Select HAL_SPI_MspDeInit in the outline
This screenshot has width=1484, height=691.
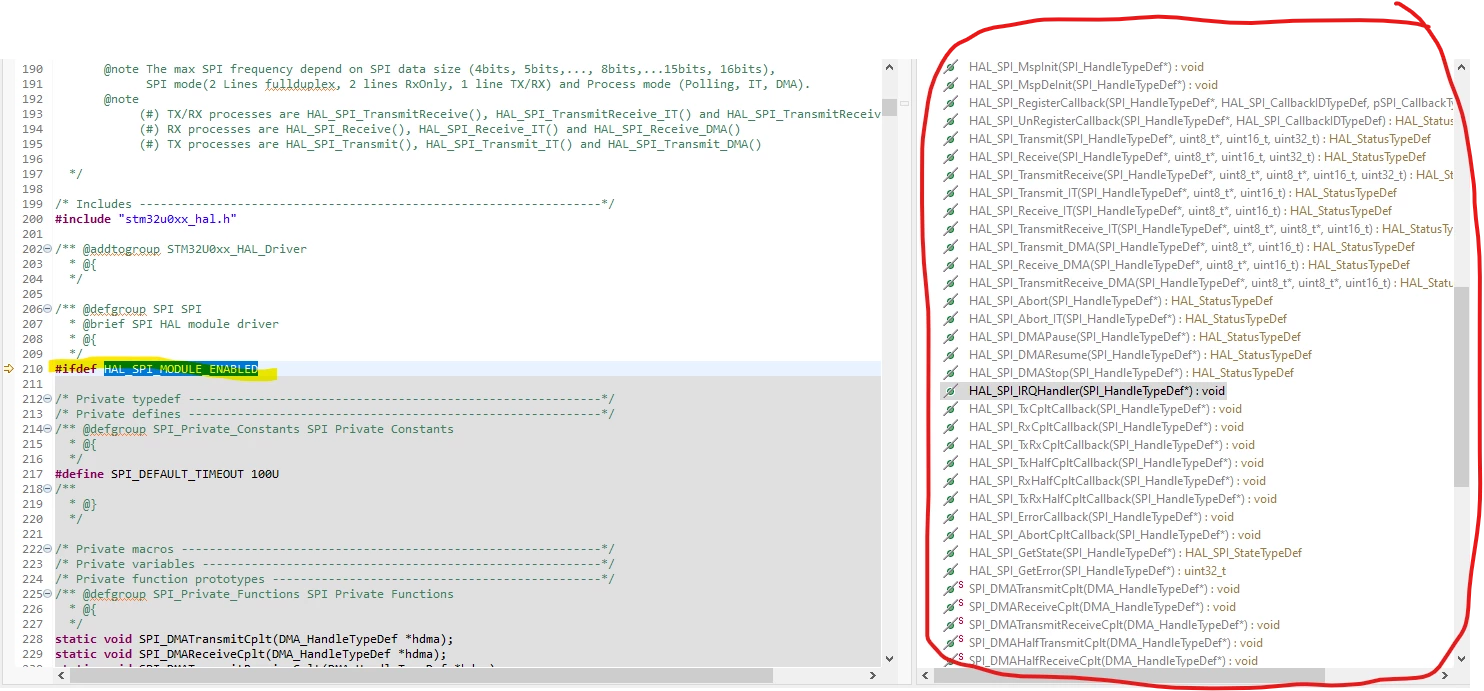tap(1093, 85)
